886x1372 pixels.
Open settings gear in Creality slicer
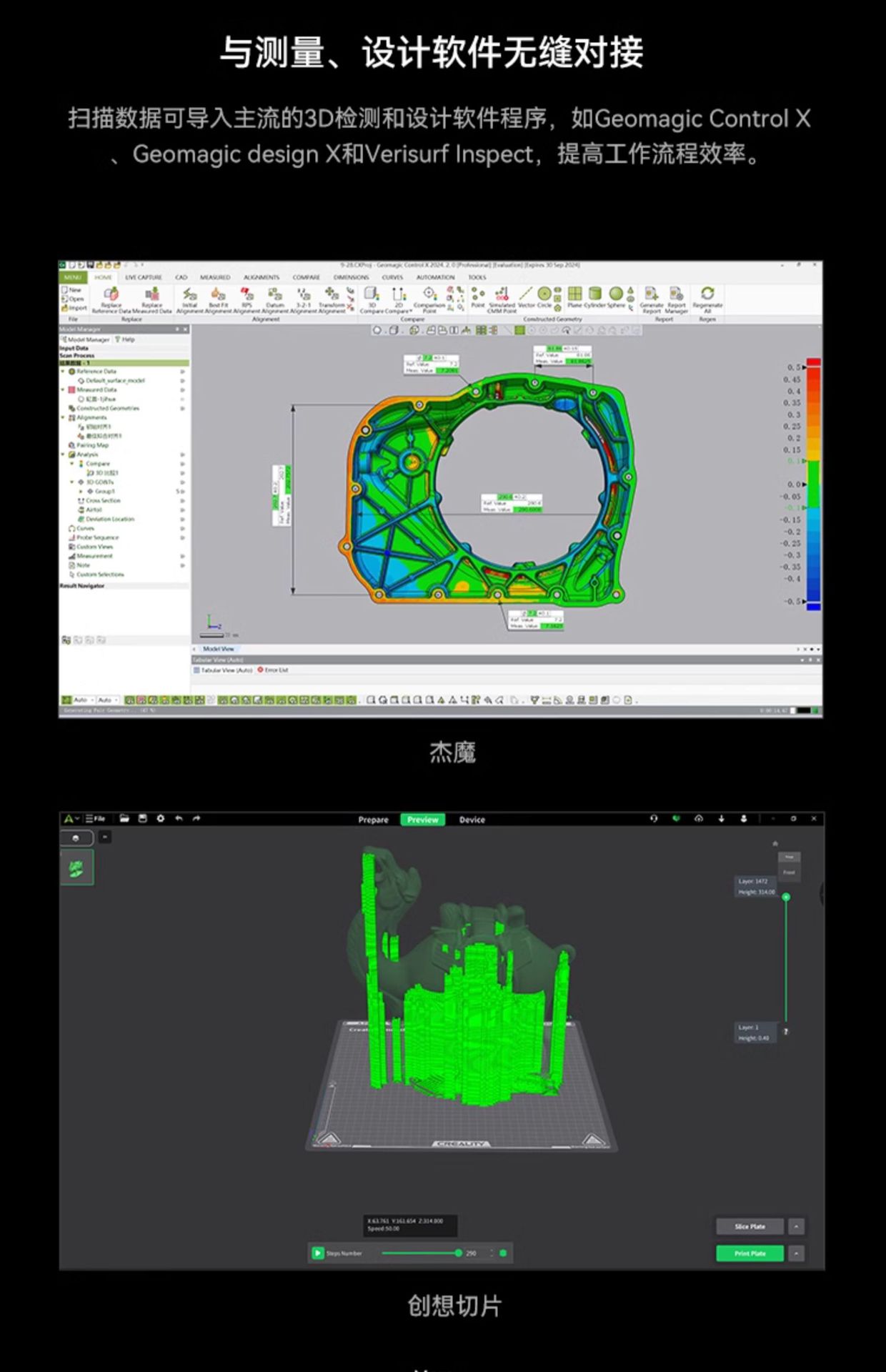pyautogui.click(x=161, y=819)
